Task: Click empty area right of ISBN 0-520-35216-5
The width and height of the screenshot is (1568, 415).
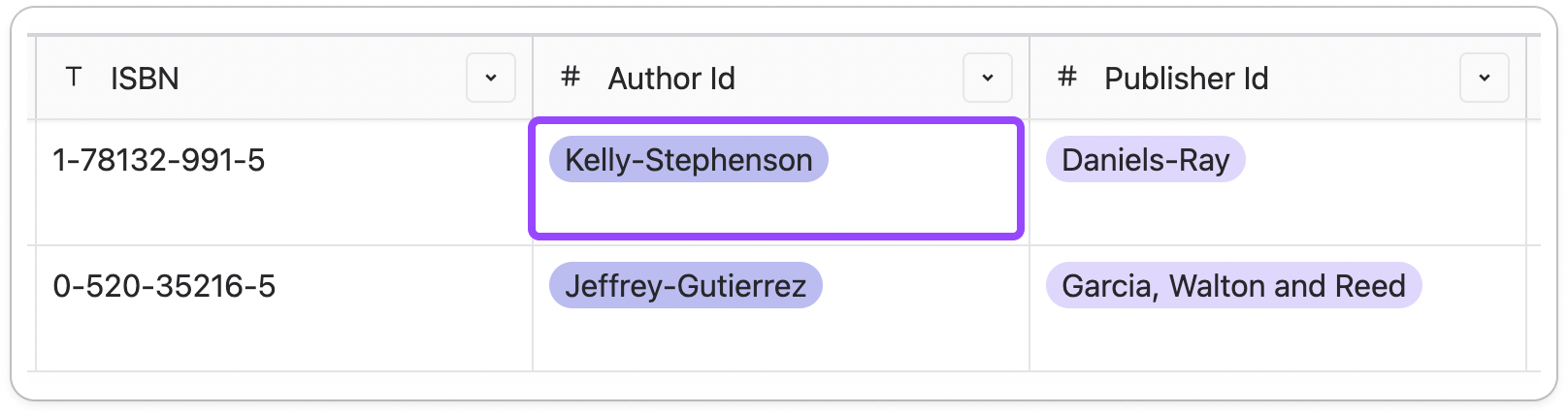Action: coord(403,286)
